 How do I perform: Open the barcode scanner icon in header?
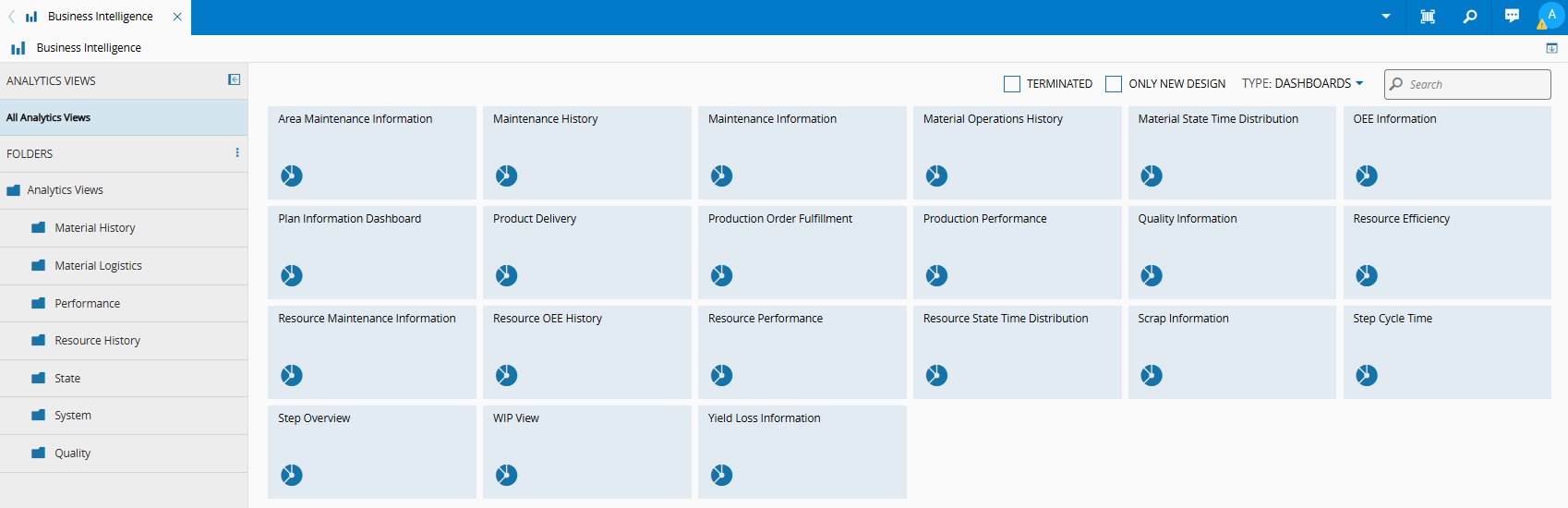coord(1428,17)
